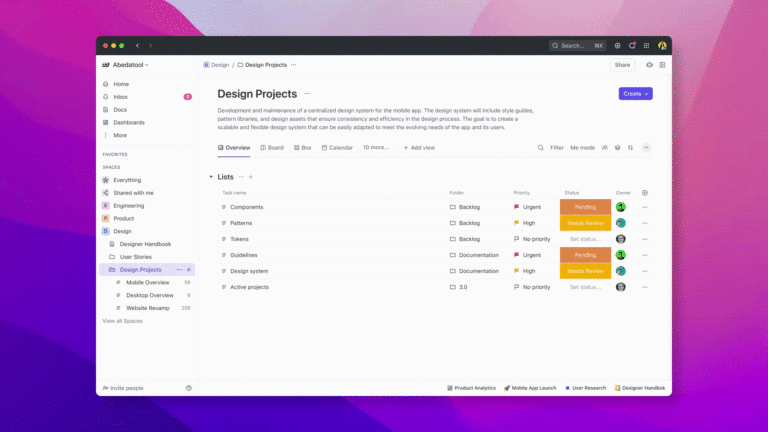Click the add column plus icon in table header
This screenshot has height=432, width=768.
(x=645, y=193)
